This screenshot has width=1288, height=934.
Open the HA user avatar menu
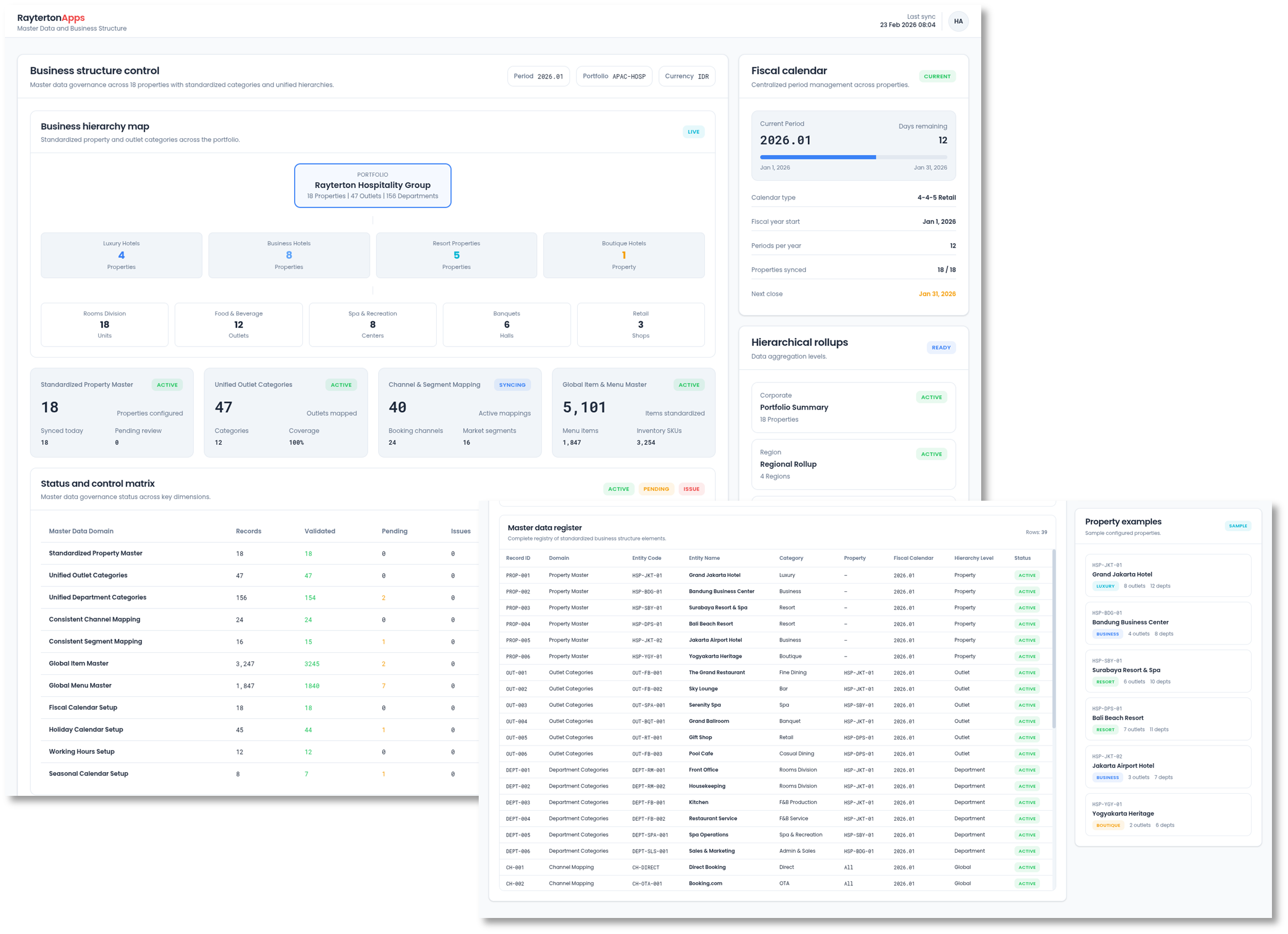(x=958, y=21)
